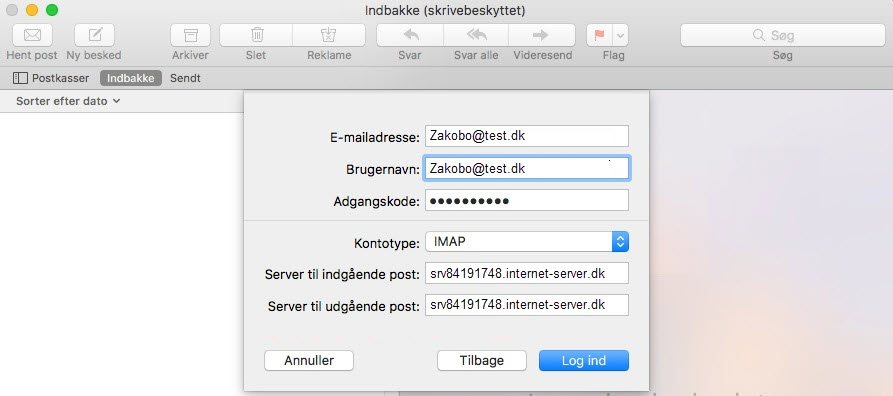
Task: Click the Brugernavn input field
Action: tap(527, 169)
